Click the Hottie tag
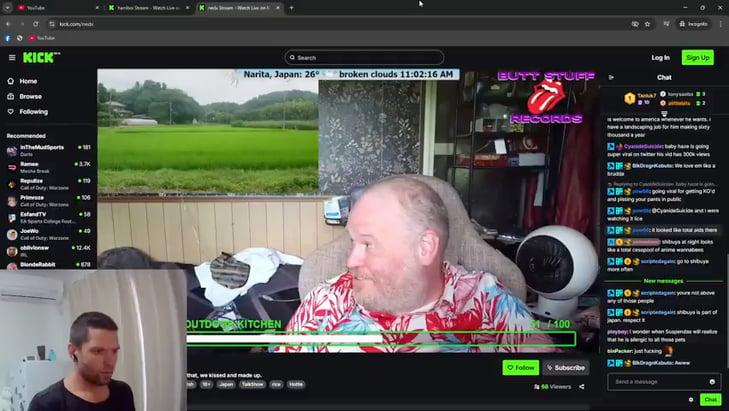This screenshot has height=411, width=729. point(296,384)
